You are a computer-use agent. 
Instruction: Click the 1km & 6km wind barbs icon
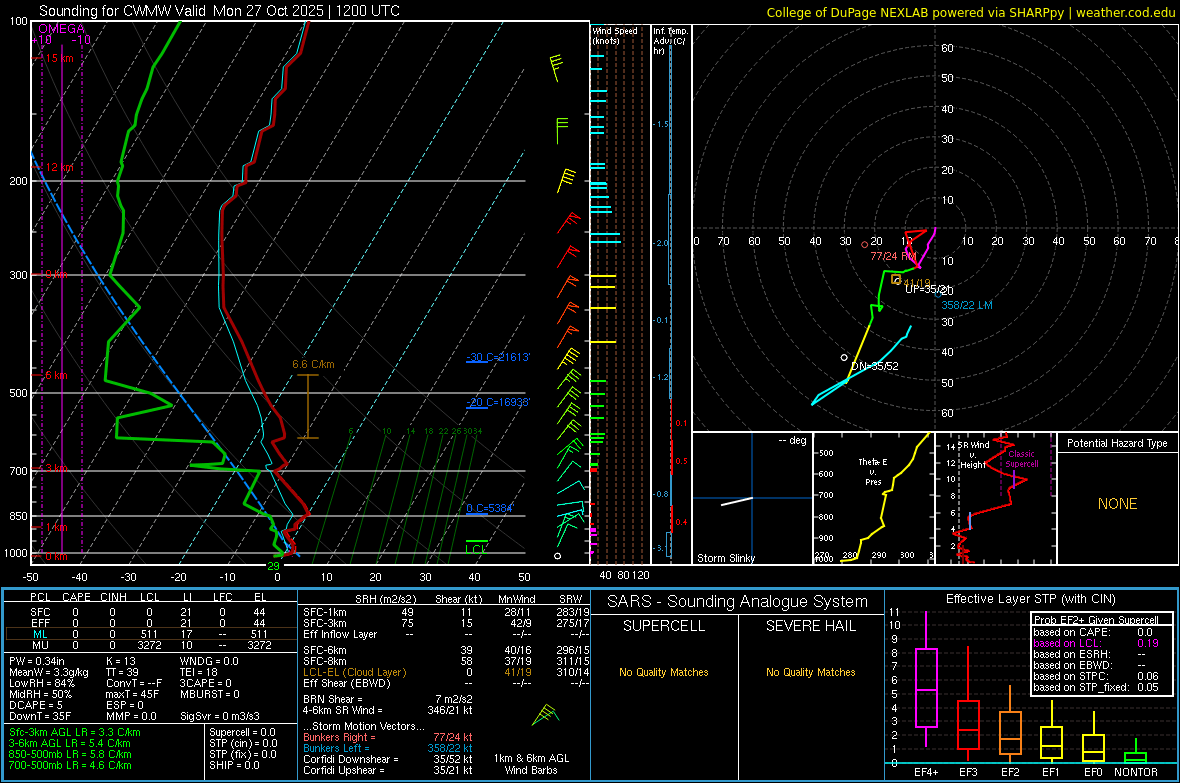tap(546, 714)
